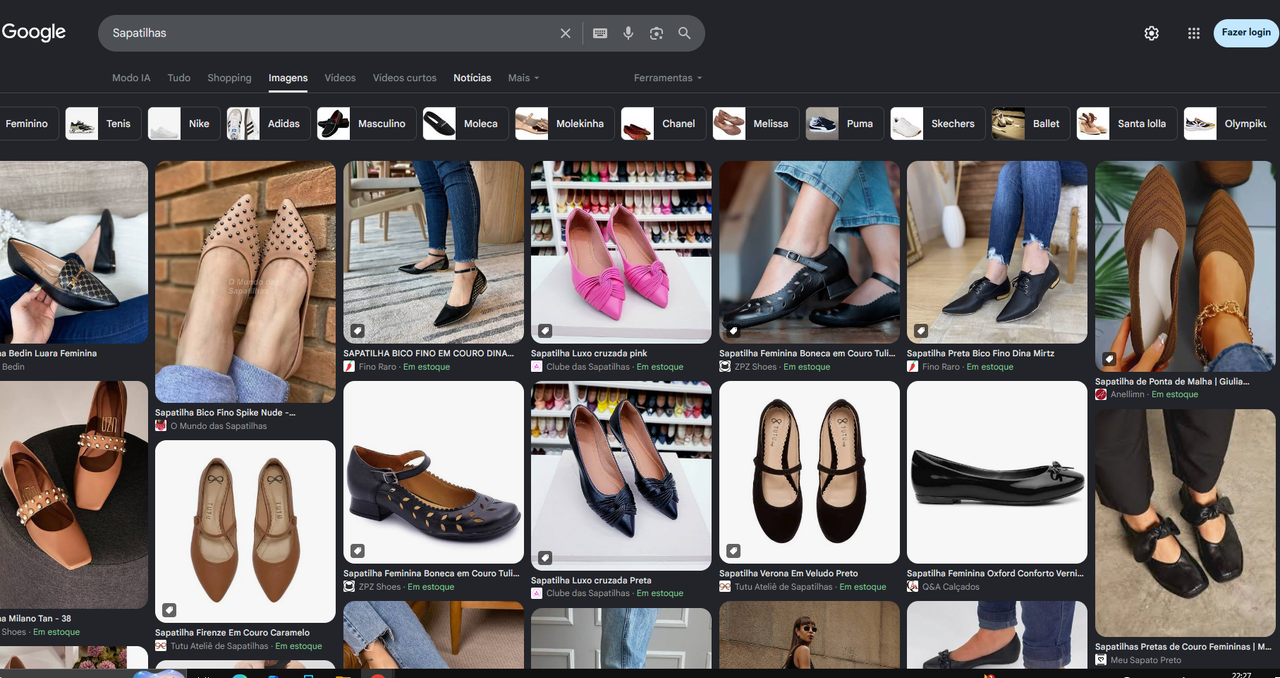The width and height of the screenshot is (1280, 678).
Task: Open Sapatilha Preta Bico Fino Dina Mirtz image
Action: (997, 252)
